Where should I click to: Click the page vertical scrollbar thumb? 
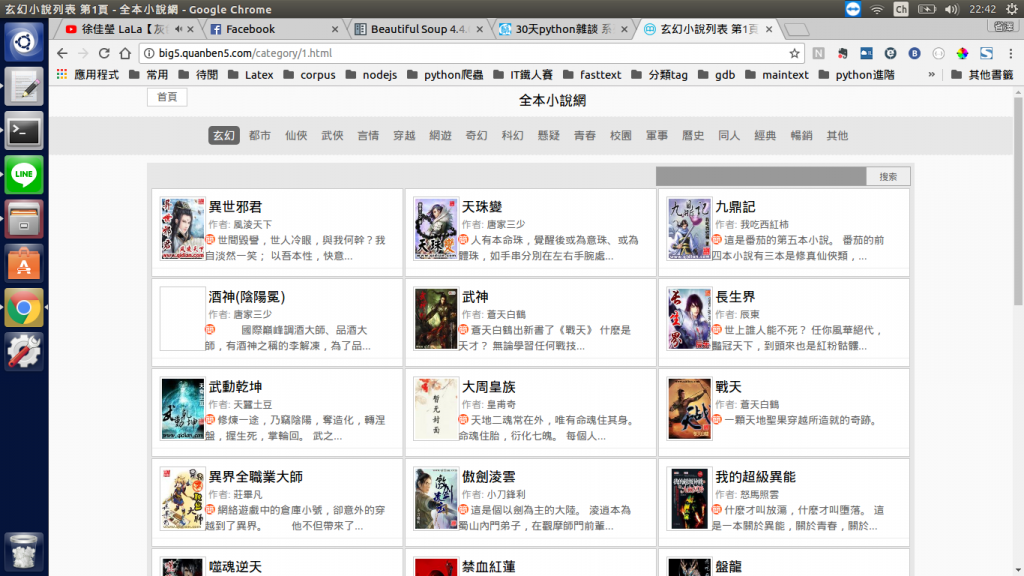(x=1018, y=201)
